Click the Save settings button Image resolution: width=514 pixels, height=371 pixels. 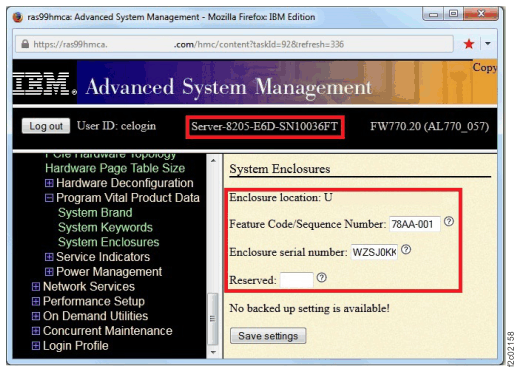[268, 336]
